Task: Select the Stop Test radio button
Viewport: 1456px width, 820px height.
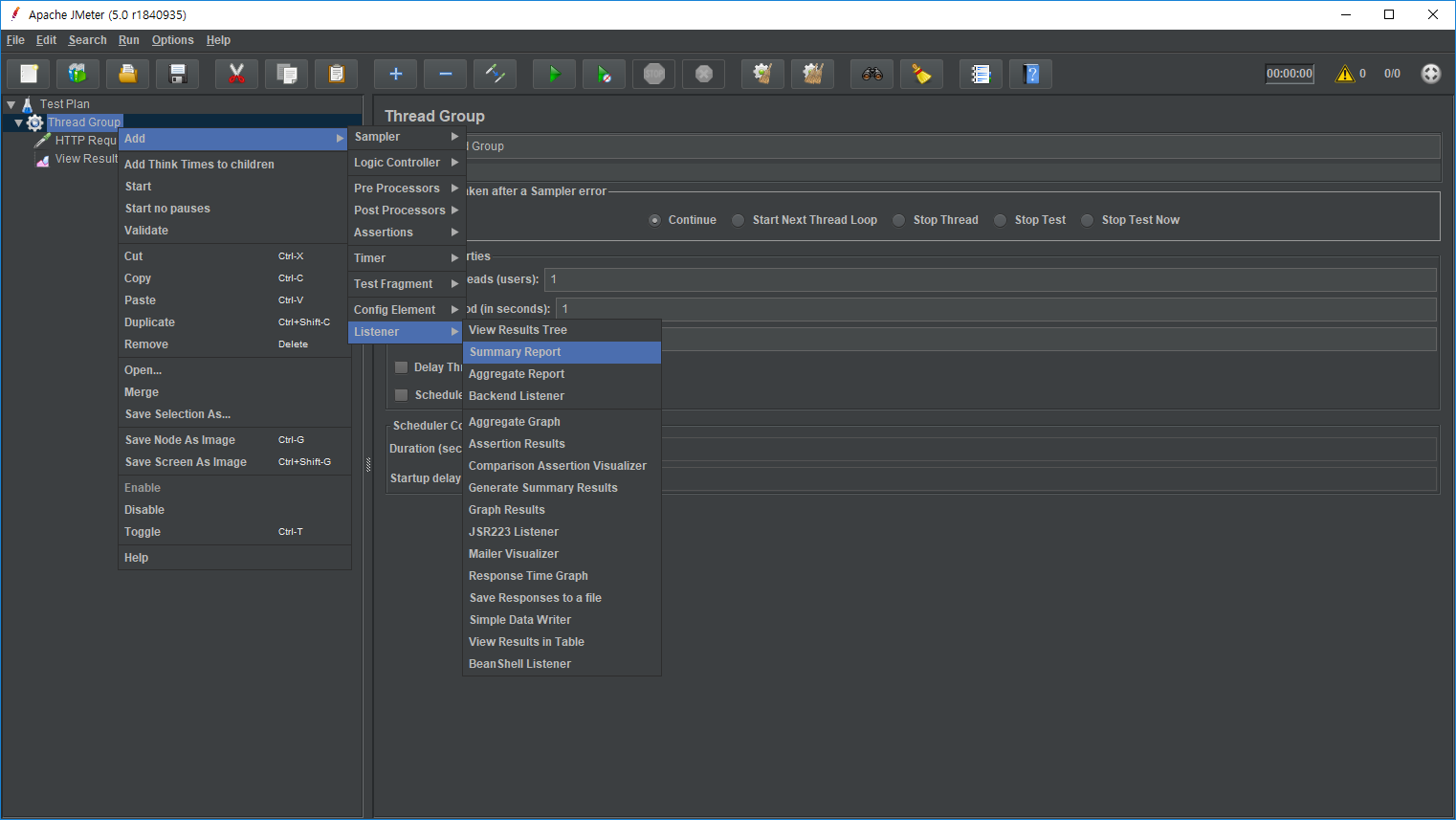Action: click(1001, 220)
